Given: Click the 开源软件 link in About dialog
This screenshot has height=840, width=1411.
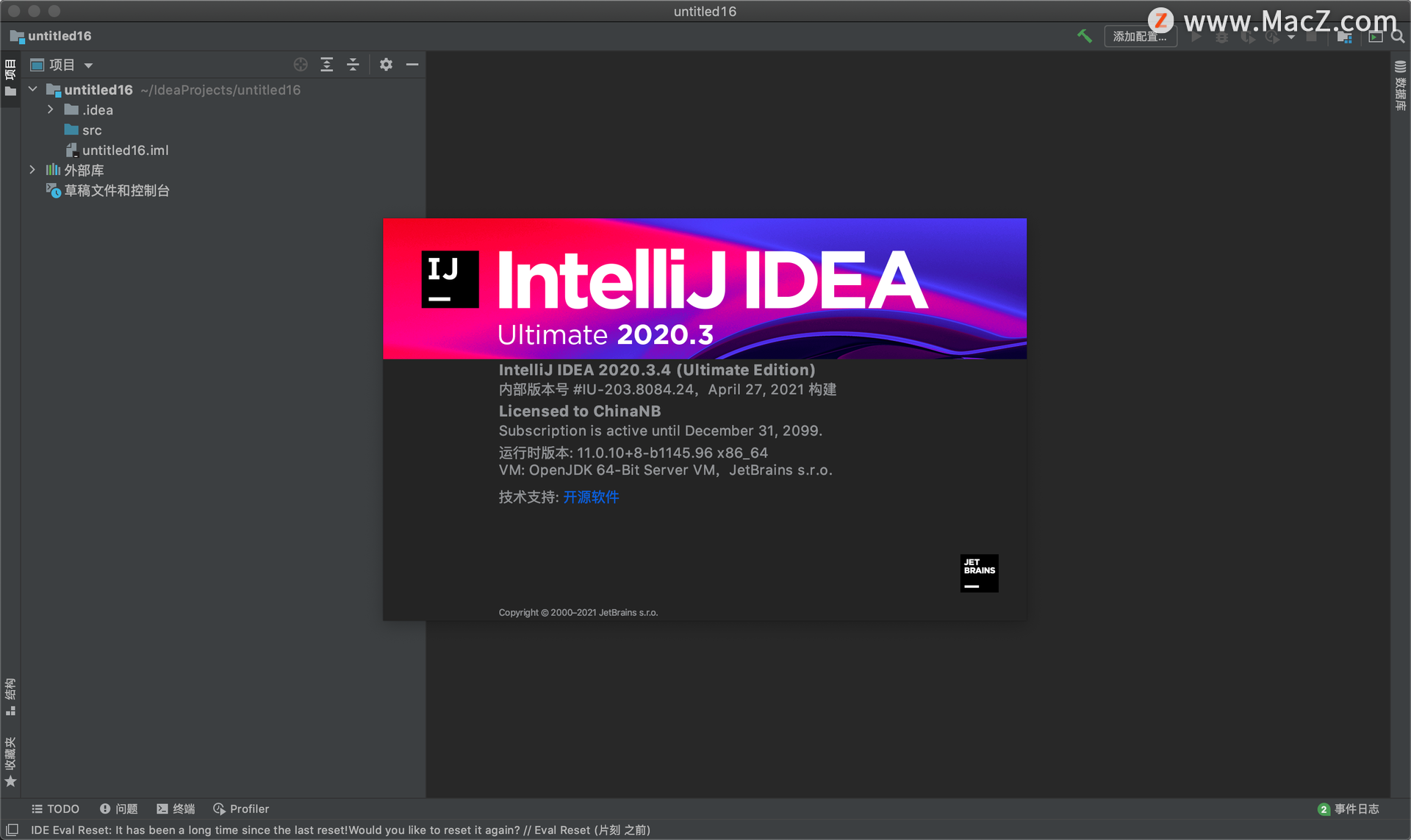Looking at the screenshot, I should point(591,497).
